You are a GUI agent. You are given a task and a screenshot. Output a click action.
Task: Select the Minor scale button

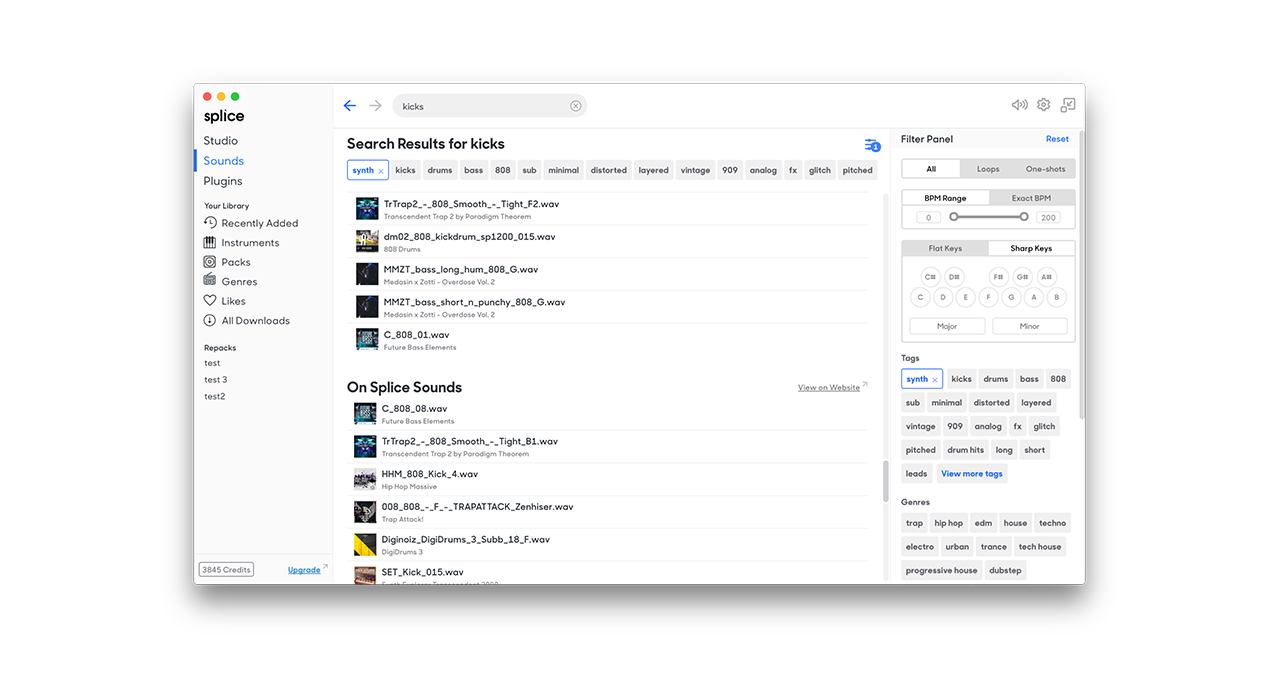tap(1030, 326)
